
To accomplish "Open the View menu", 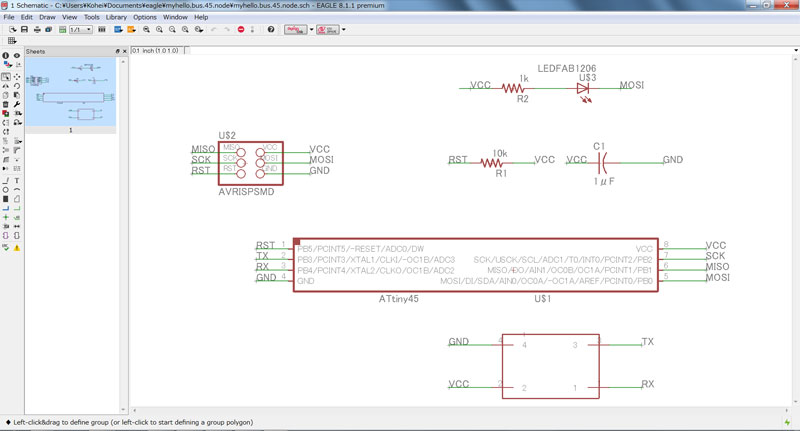I will pos(69,17).
